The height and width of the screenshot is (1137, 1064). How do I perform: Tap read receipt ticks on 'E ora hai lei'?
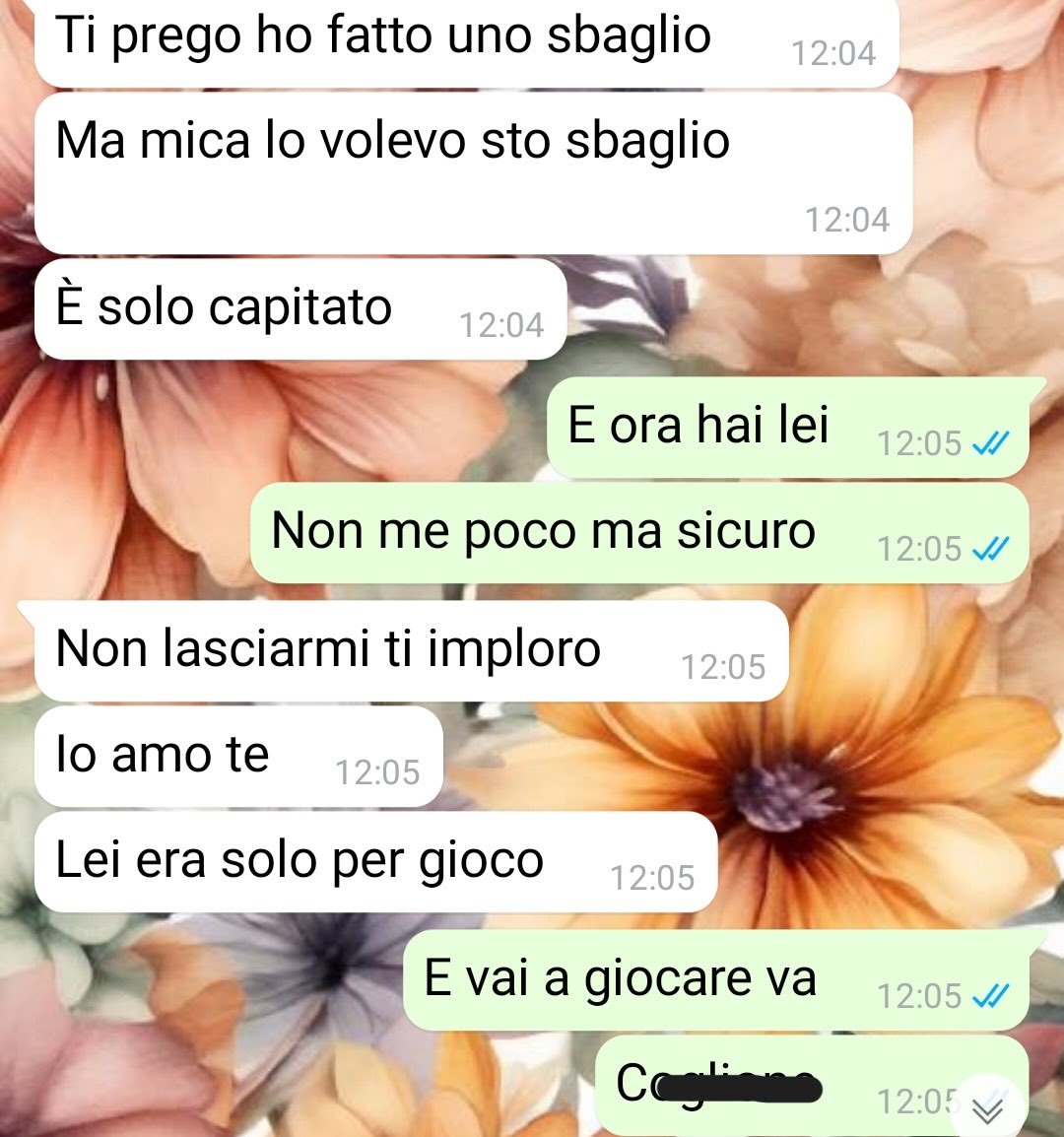989,443
